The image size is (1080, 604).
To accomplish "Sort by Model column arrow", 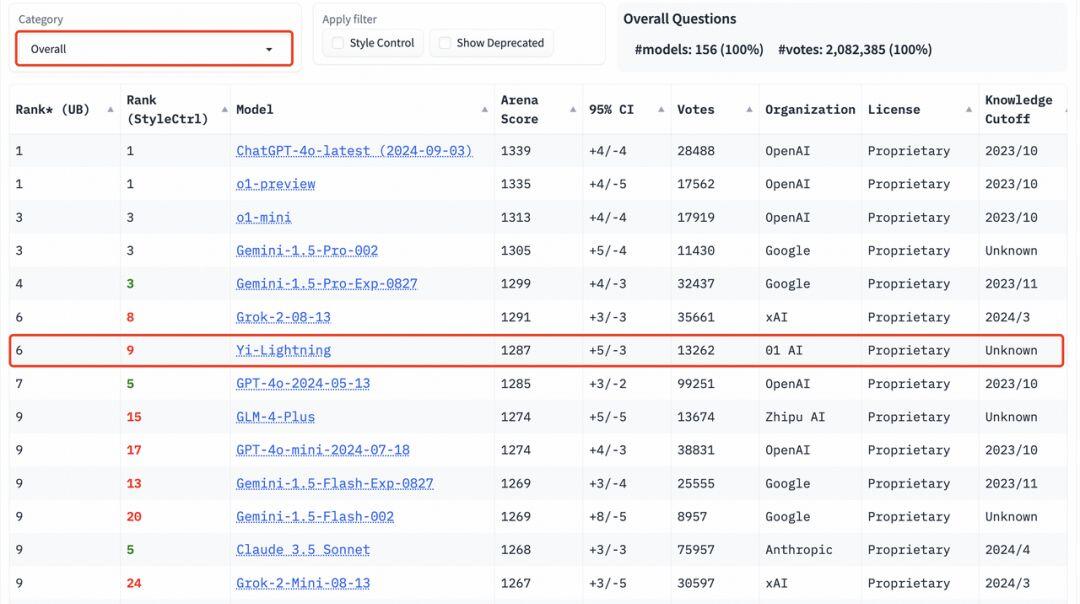I will click(485, 110).
